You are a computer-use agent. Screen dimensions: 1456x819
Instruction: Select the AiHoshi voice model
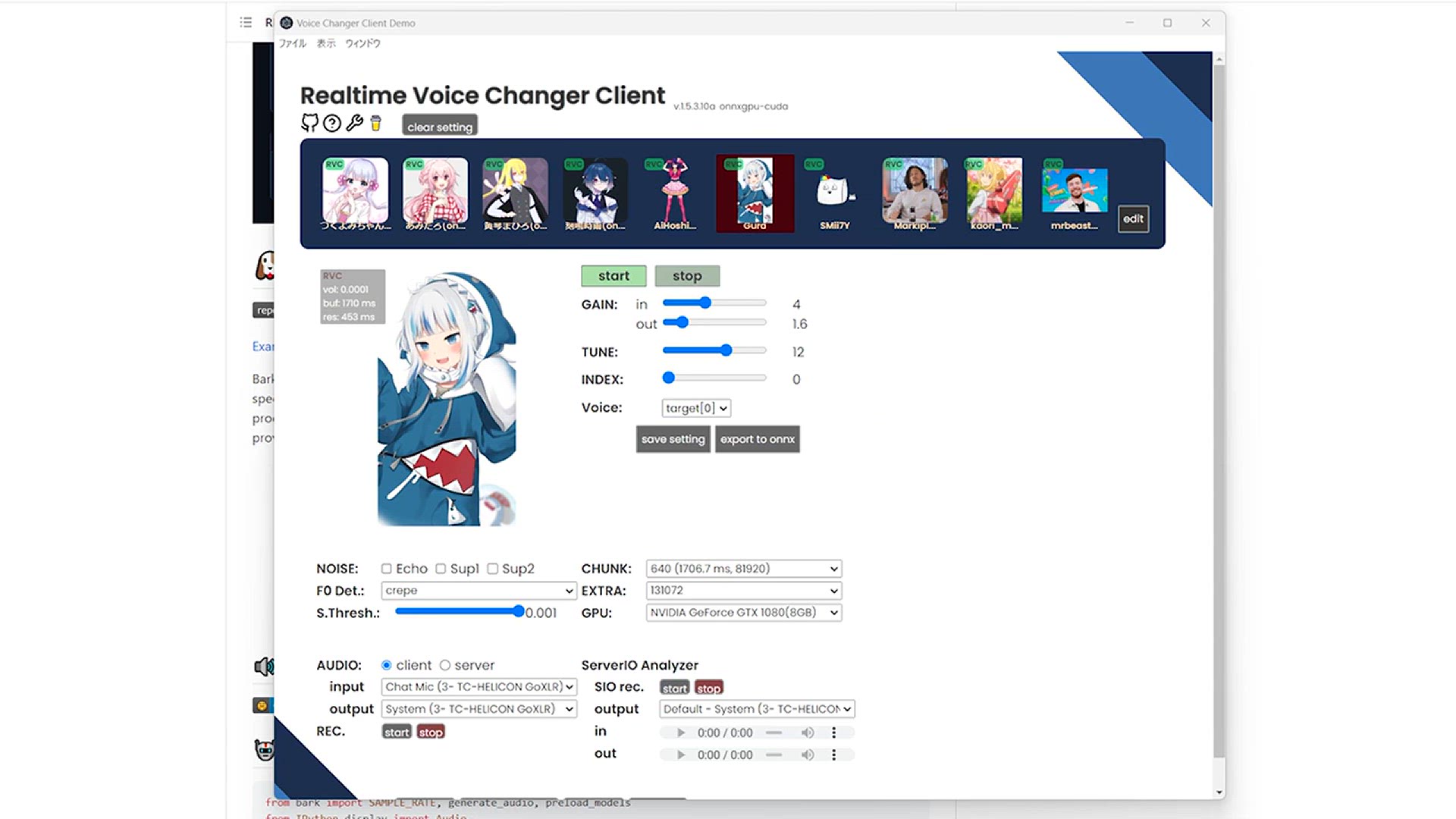click(675, 193)
